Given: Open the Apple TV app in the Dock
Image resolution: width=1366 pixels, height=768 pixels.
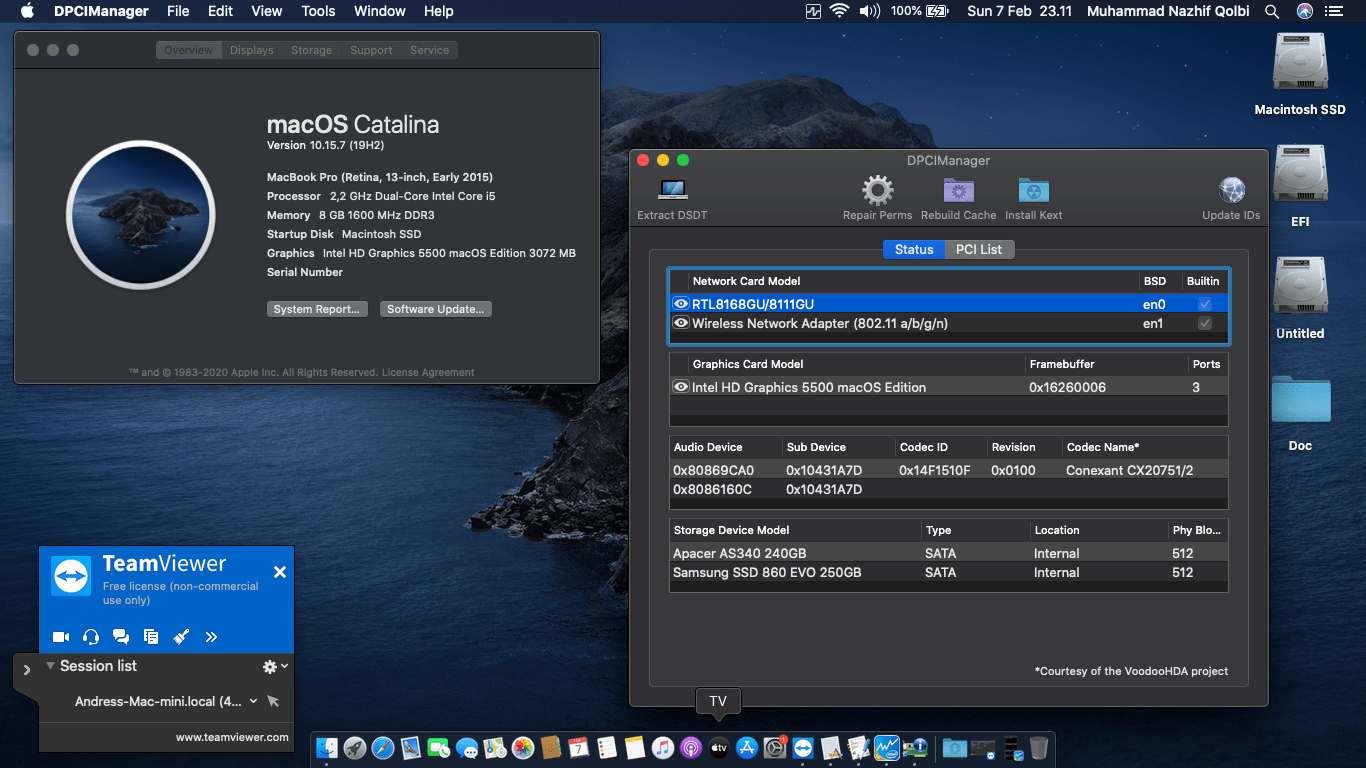Looking at the screenshot, I should tap(719, 747).
